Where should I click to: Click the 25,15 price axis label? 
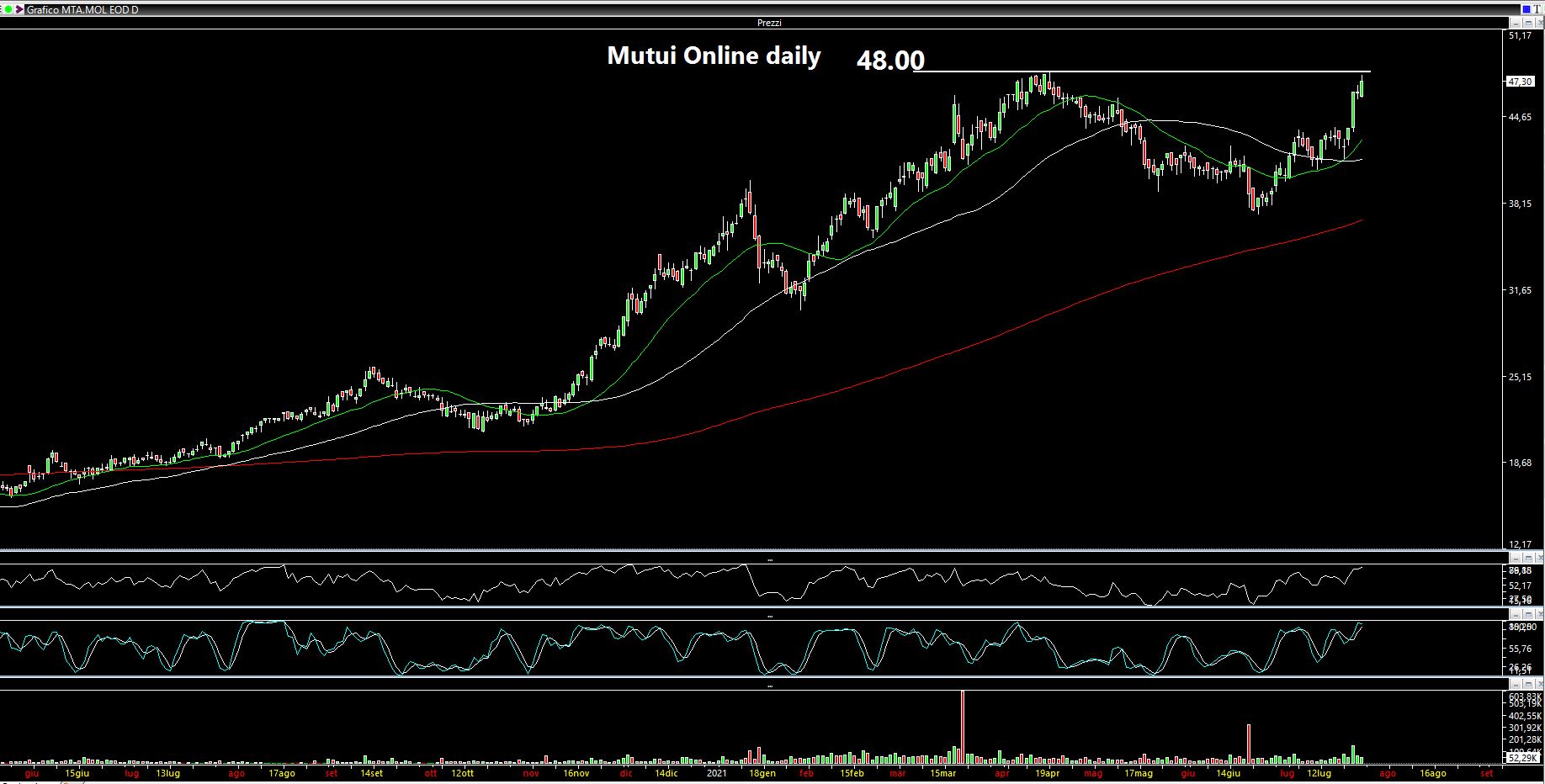(1520, 377)
